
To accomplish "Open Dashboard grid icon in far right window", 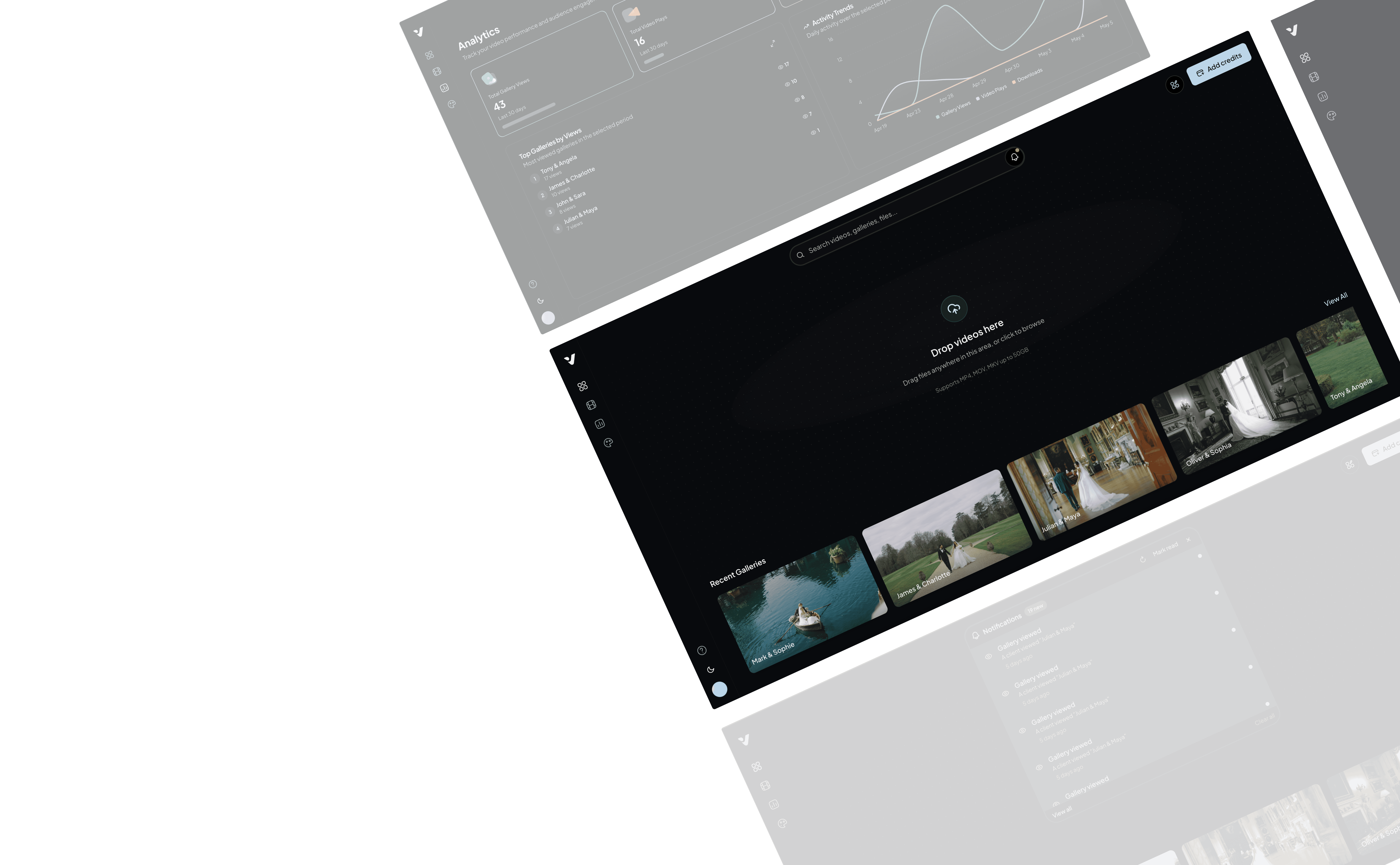I will (x=1305, y=58).
